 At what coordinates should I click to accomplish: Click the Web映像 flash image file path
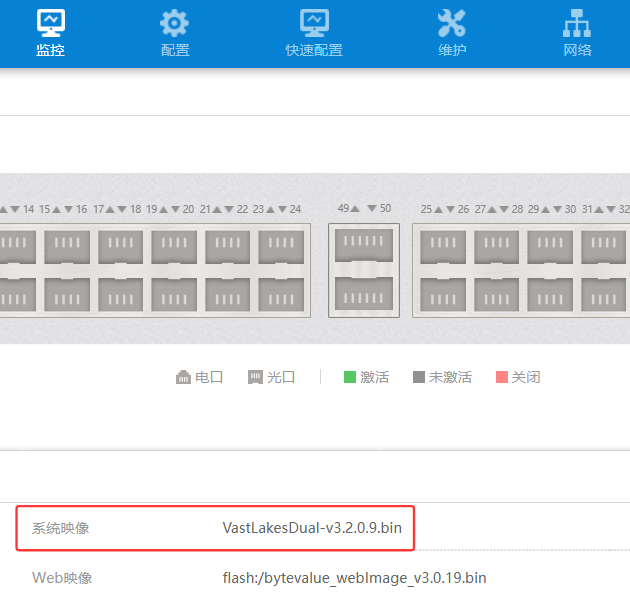(x=354, y=578)
